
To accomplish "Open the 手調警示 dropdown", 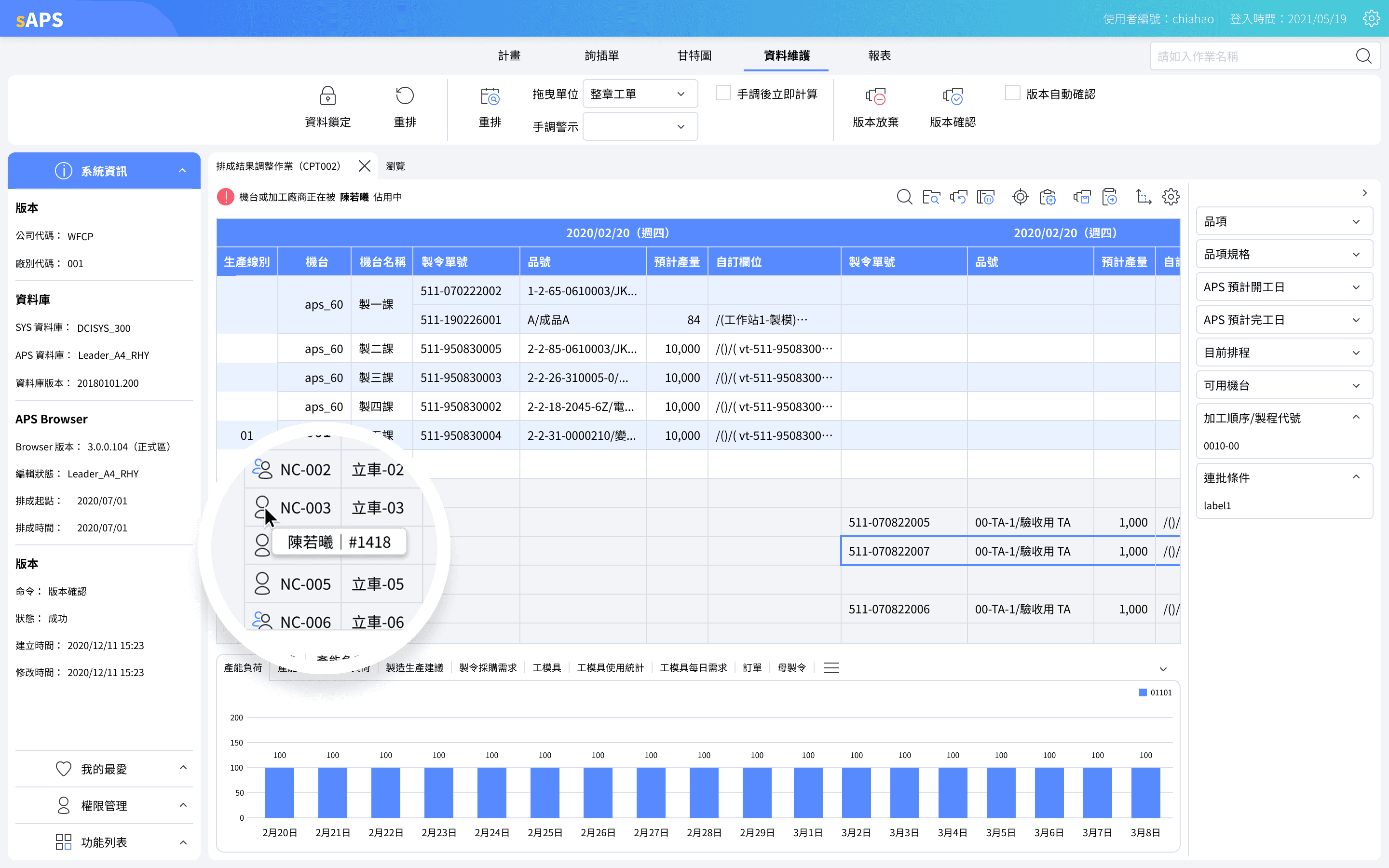I will pos(640,126).
